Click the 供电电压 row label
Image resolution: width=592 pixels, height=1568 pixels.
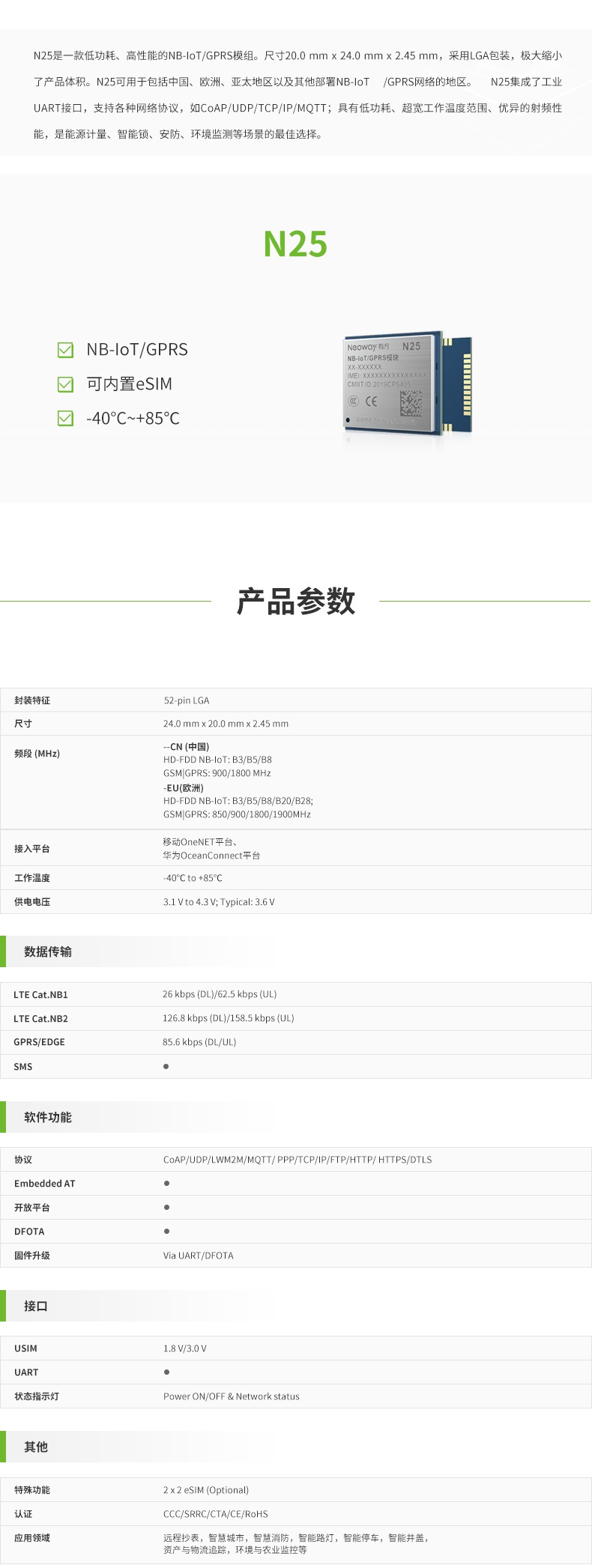32,902
